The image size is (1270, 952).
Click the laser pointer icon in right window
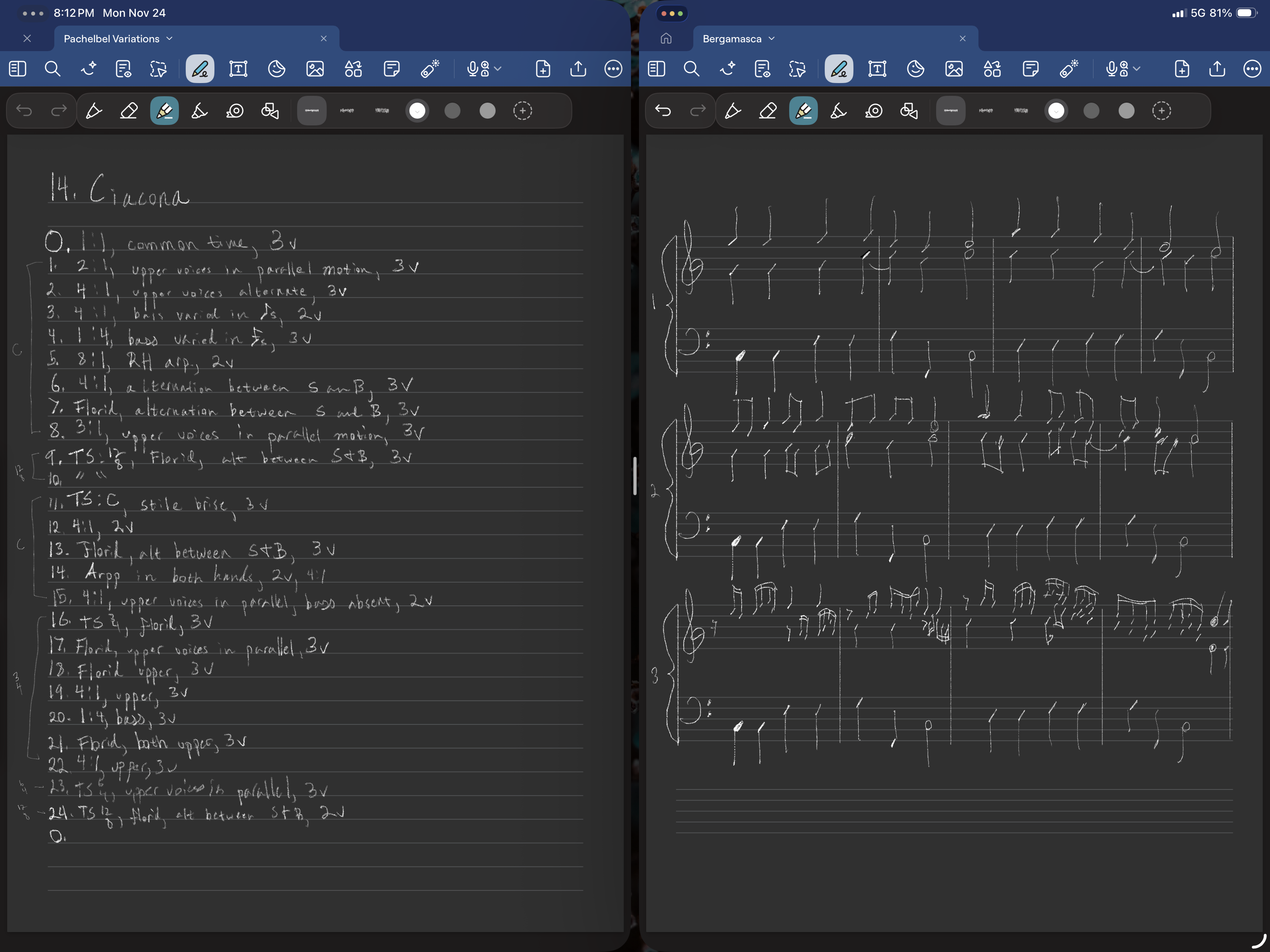[x=1068, y=69]
